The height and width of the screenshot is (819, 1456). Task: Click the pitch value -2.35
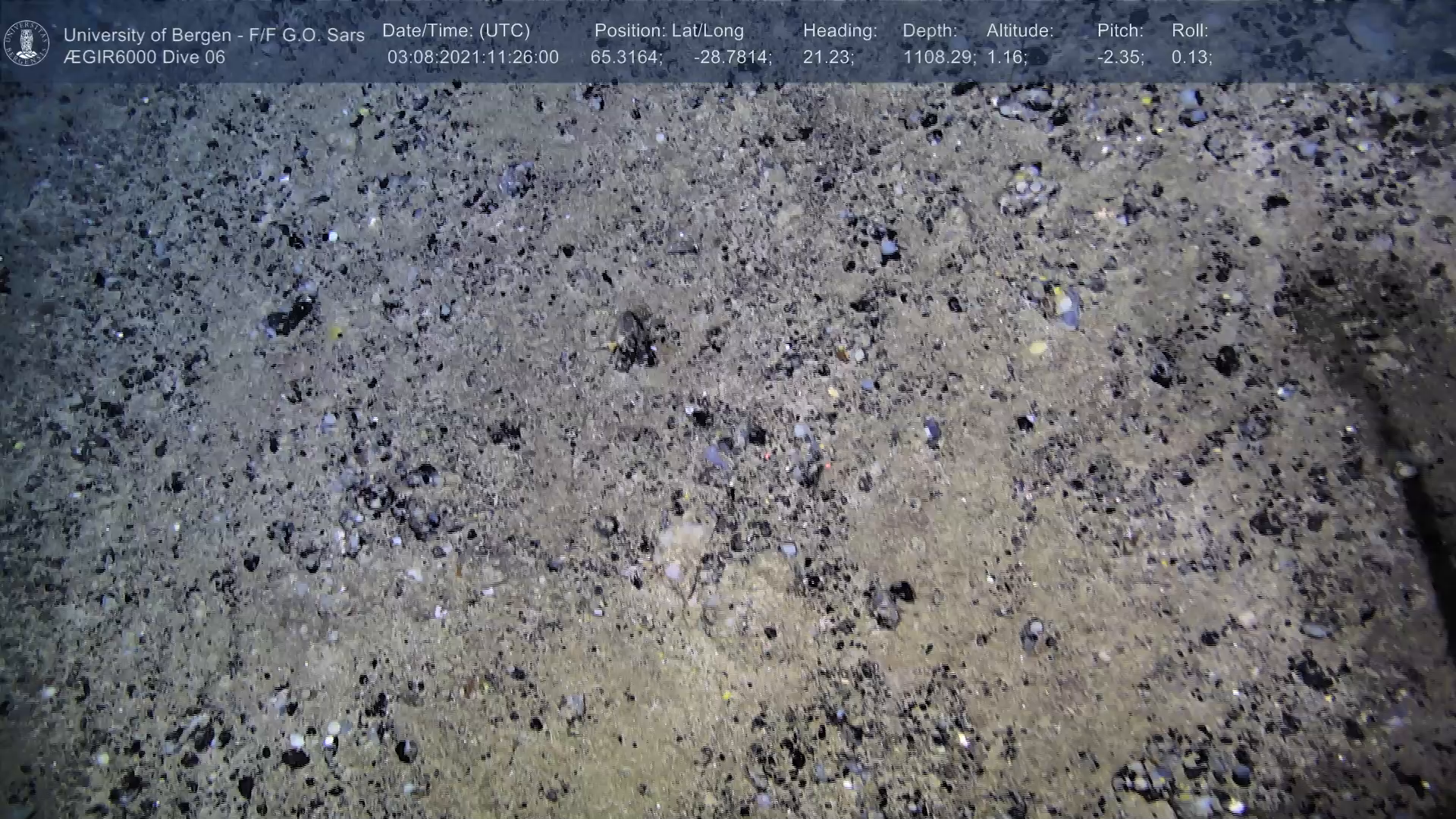[x=1120, y=58]
